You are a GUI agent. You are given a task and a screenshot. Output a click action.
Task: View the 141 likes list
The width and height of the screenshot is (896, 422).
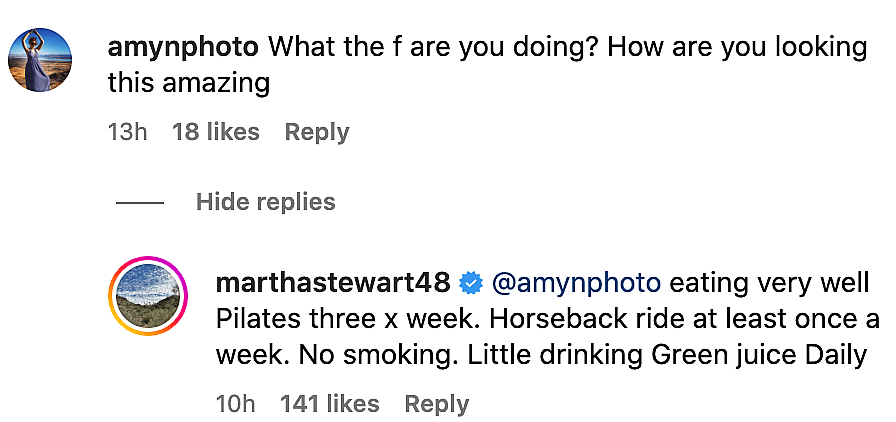pos(329,404)
